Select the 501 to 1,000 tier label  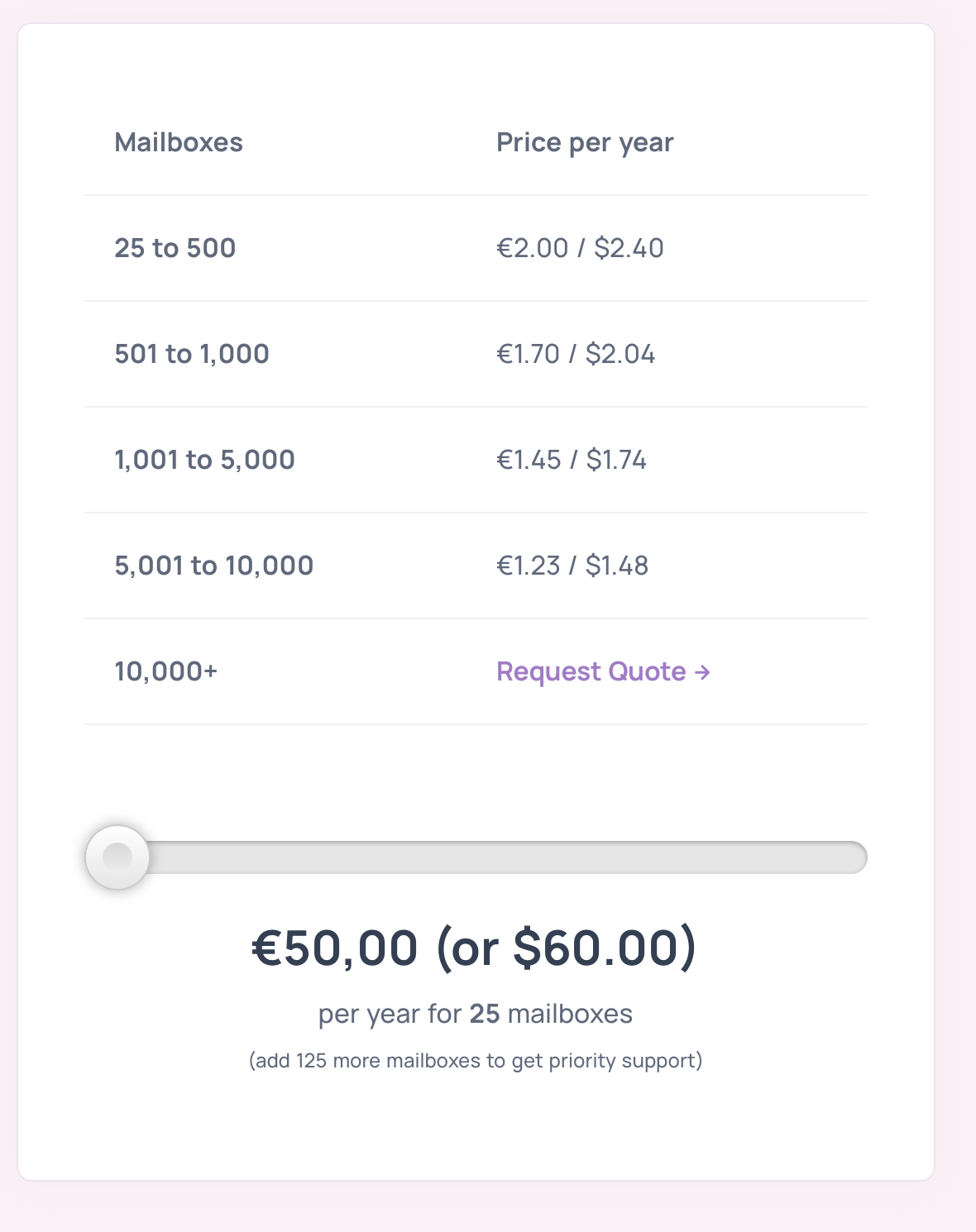[x=192, y=354]
